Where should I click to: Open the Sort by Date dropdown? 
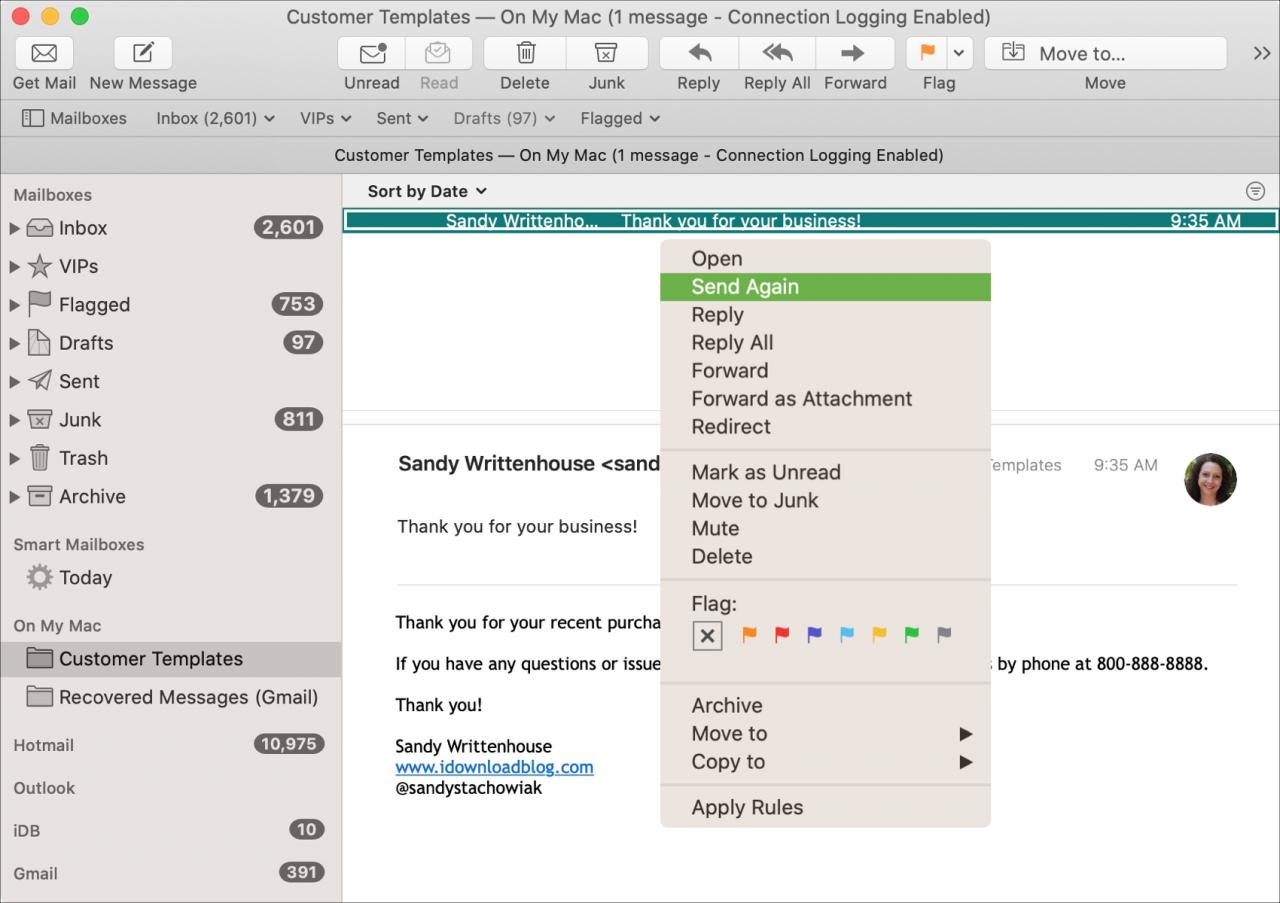(427, 191)
